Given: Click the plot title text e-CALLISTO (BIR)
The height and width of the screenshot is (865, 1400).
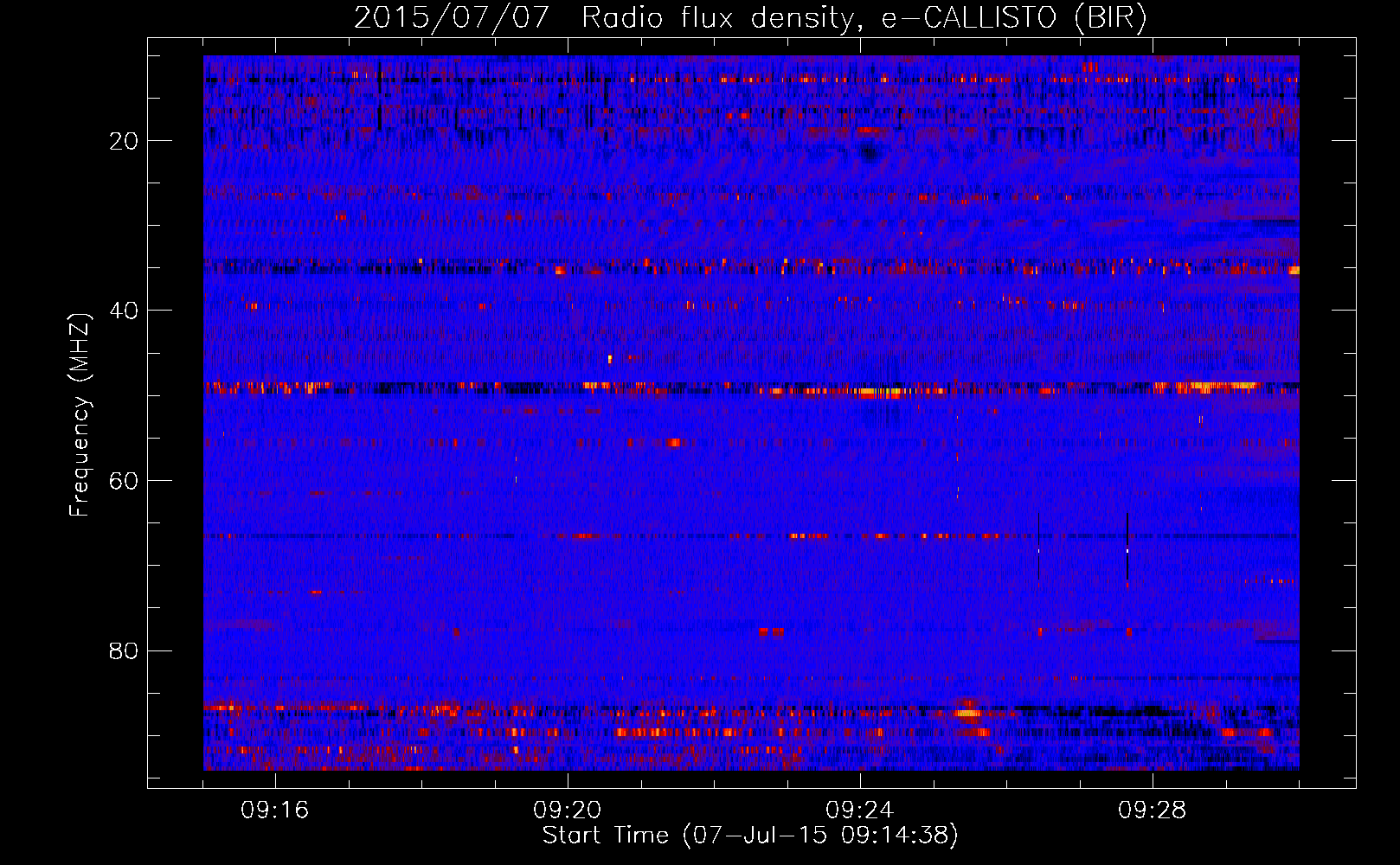Looking at the screenshot, I should point(1013,17).
